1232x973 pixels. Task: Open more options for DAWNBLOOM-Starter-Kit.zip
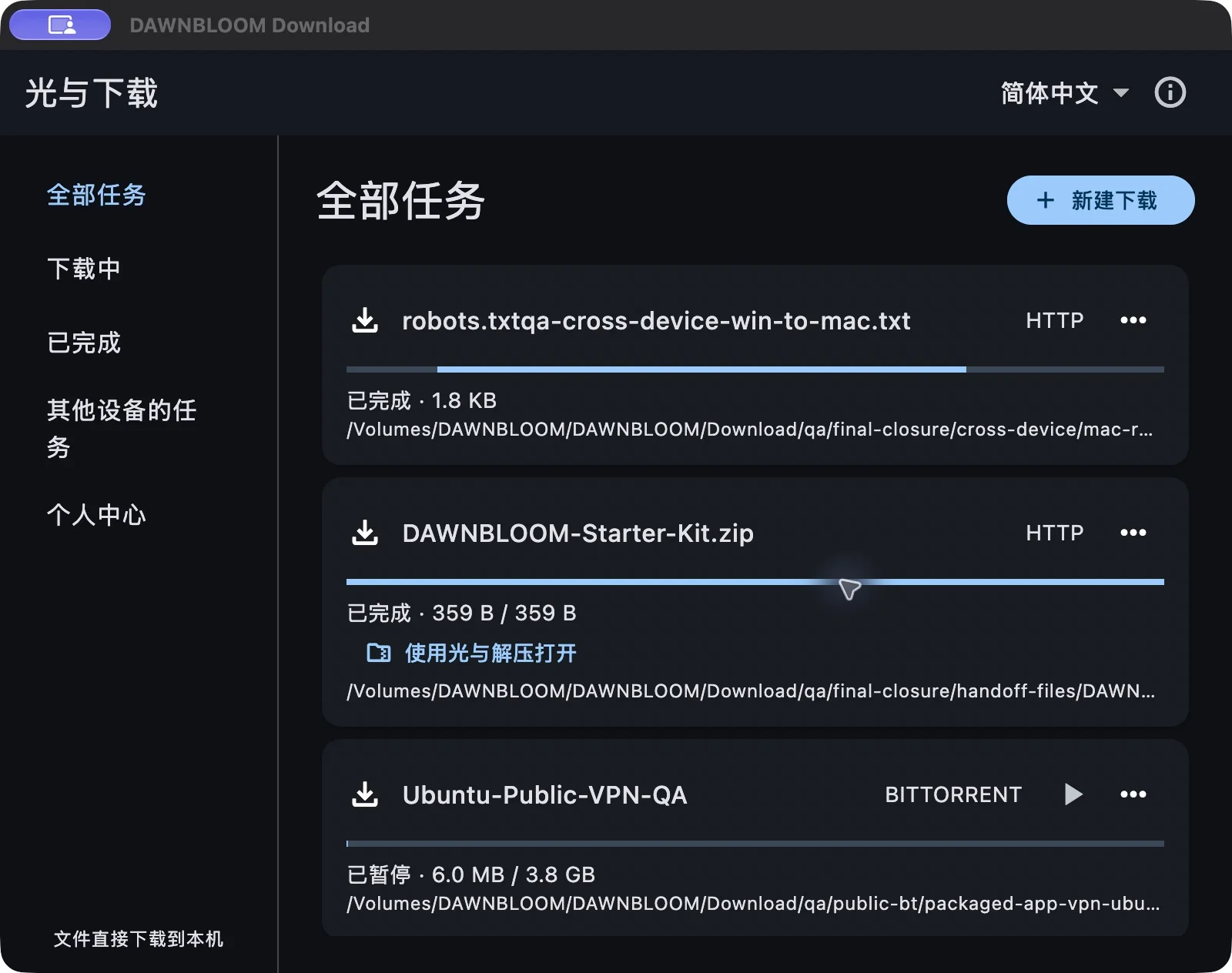coord(1133,533)
